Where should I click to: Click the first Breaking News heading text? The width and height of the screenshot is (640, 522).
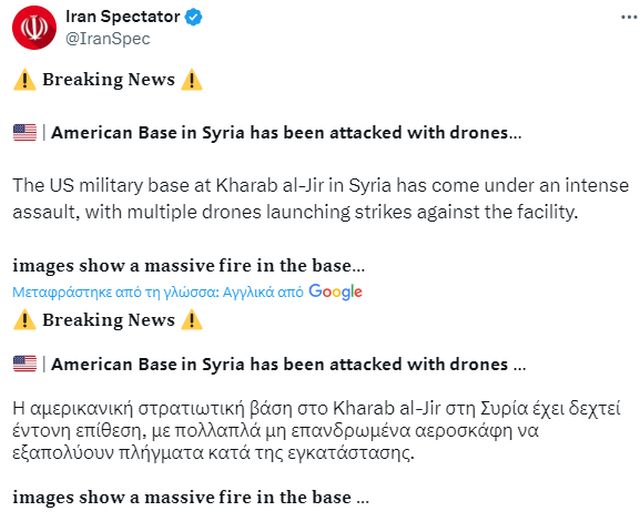tap(108, 80)
